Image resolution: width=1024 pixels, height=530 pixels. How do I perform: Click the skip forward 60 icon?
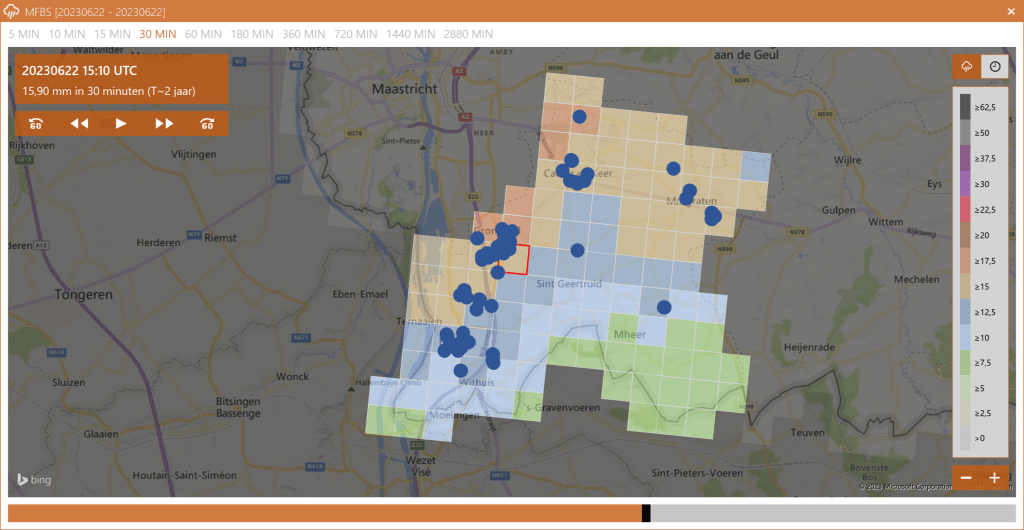[x=207, y=123]
